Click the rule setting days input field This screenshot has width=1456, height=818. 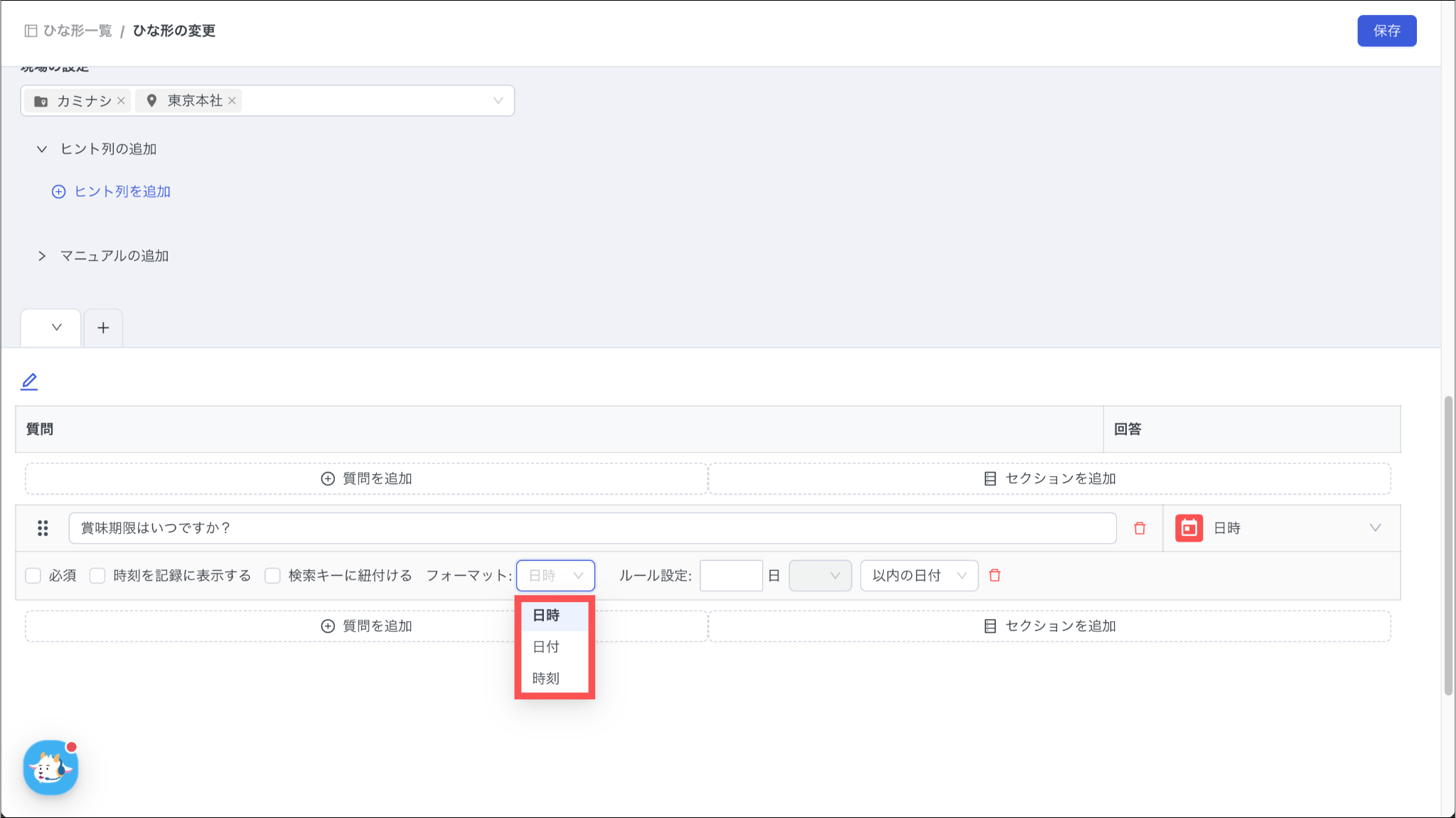click(730, 576)
